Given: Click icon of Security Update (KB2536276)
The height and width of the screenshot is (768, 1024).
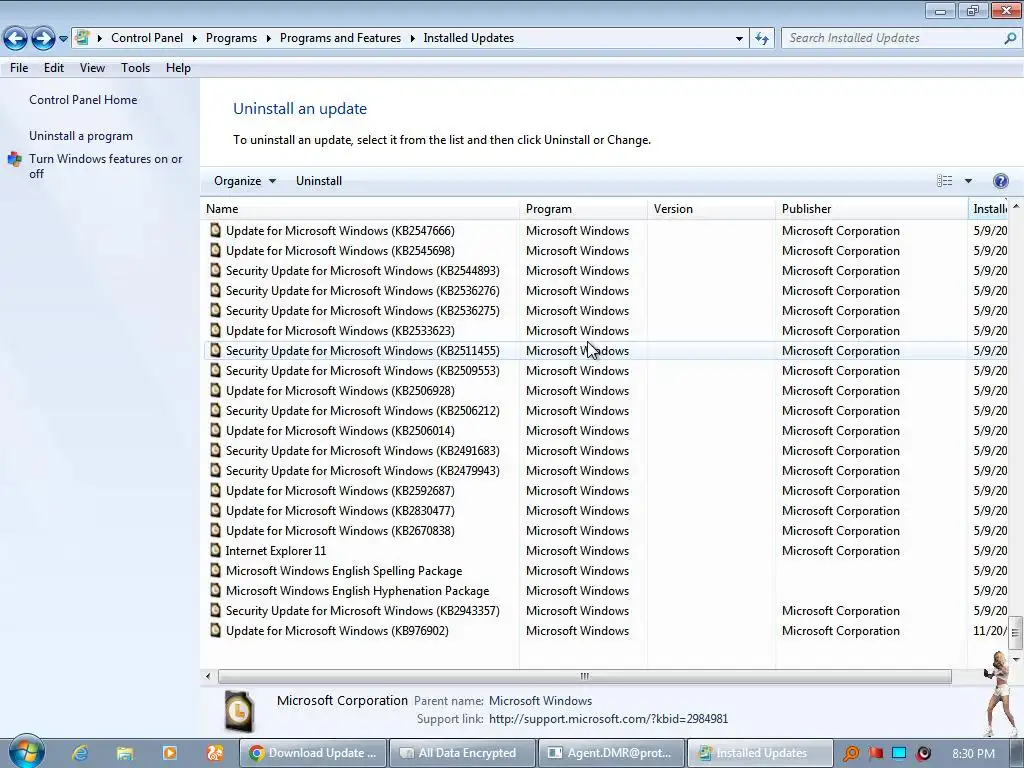Looking at the screenshot, I should (216, 291).
